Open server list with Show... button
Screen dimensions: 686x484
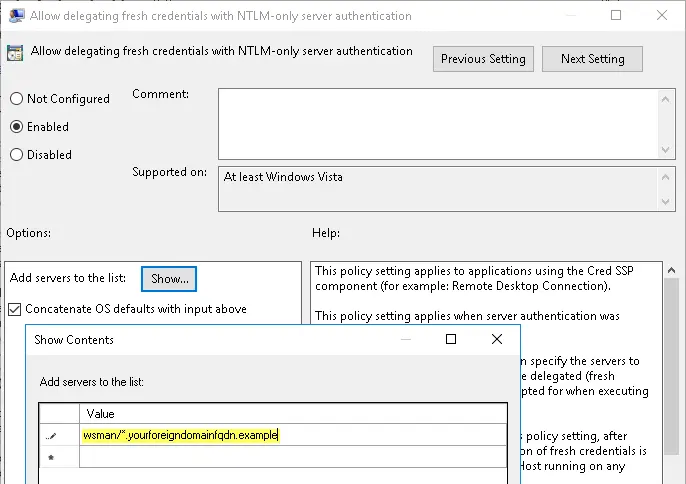[170, 278]
